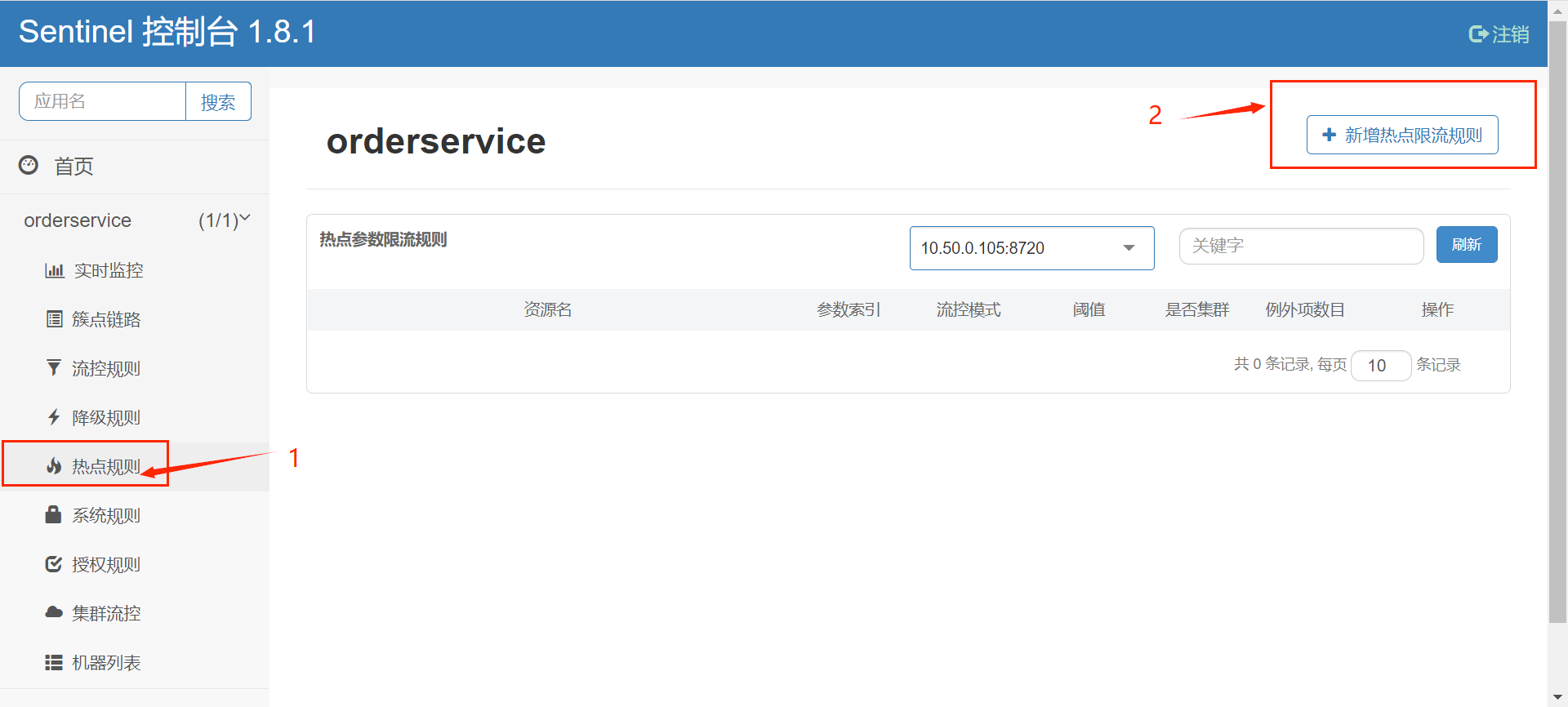Open the machine IP 10.50.0.105:8720 dropdown
The image size is (1568, 707).
click(x=1032, y=248)
